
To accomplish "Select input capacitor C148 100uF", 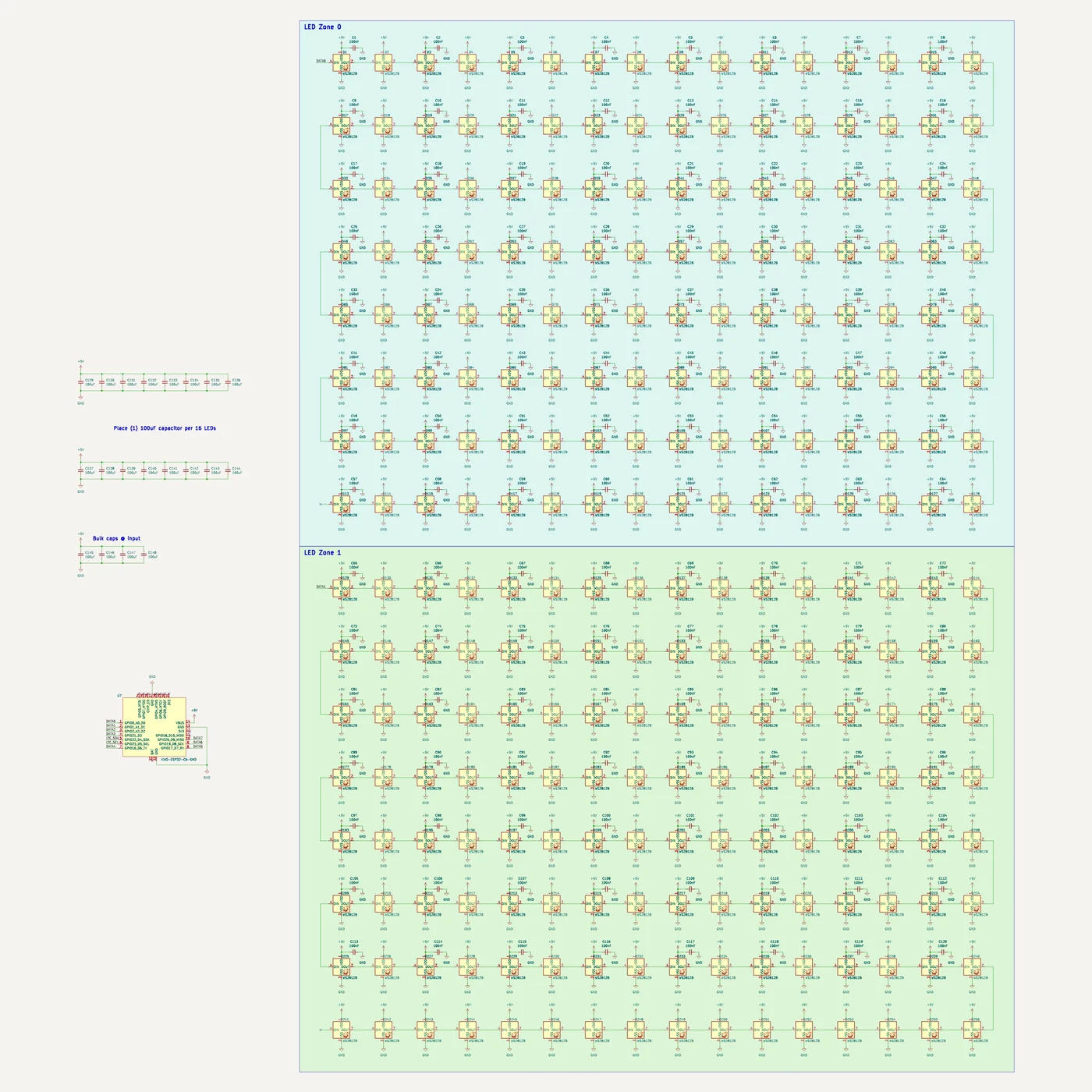I will (144, 555).
